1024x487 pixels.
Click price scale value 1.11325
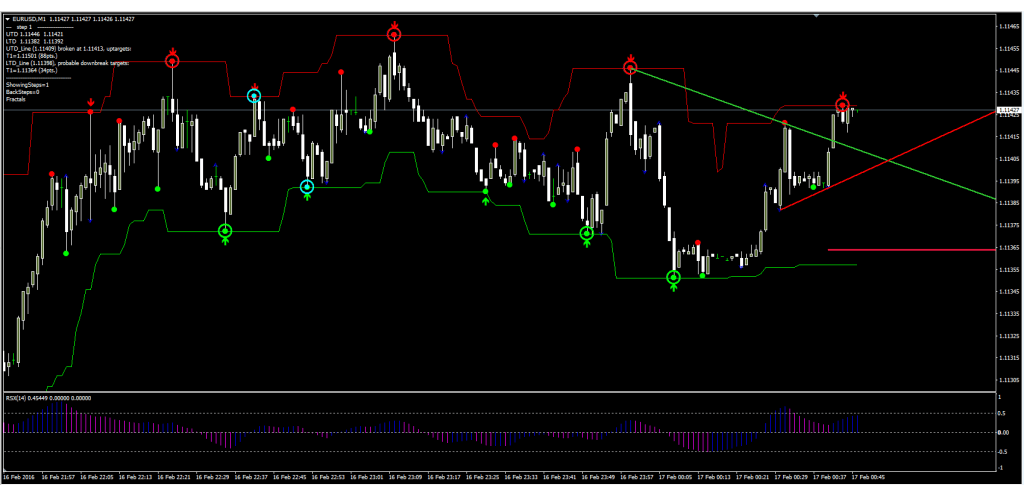coord(1010,337)
